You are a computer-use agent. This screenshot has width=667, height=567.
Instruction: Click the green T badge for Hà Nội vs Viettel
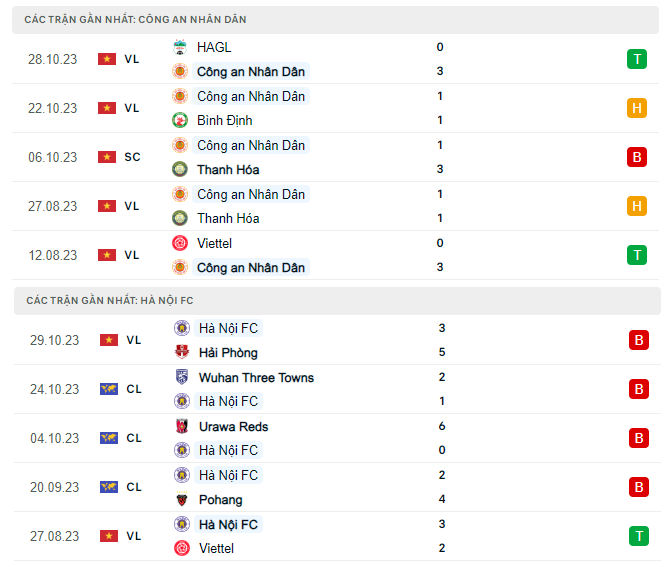point(638,536)
